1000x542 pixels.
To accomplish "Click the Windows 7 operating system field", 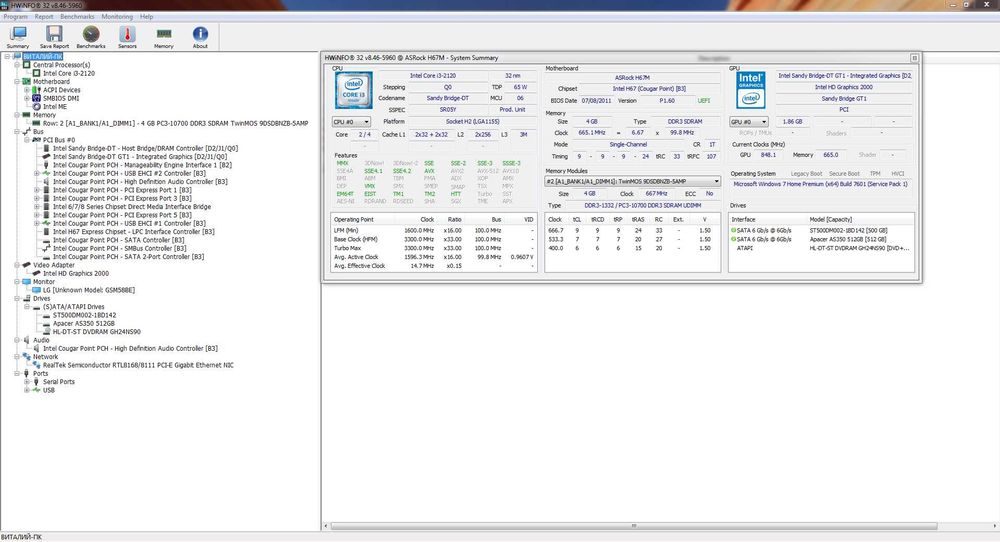I will pyautogui.click(x=820, y=184).
